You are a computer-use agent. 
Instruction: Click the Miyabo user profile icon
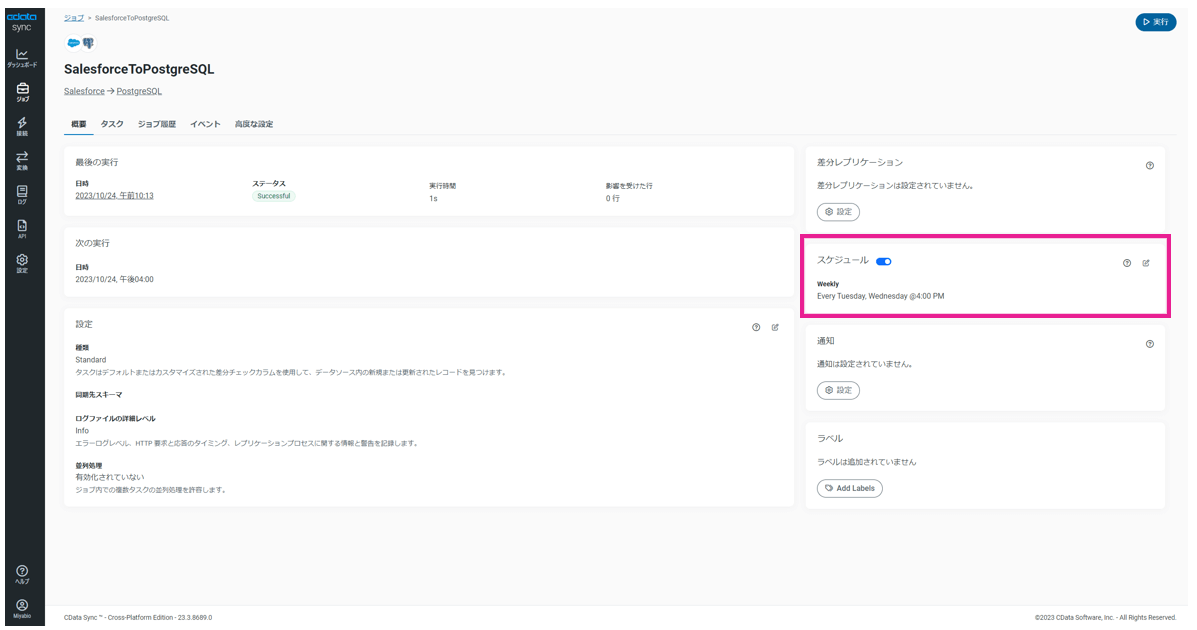[22, 608]
